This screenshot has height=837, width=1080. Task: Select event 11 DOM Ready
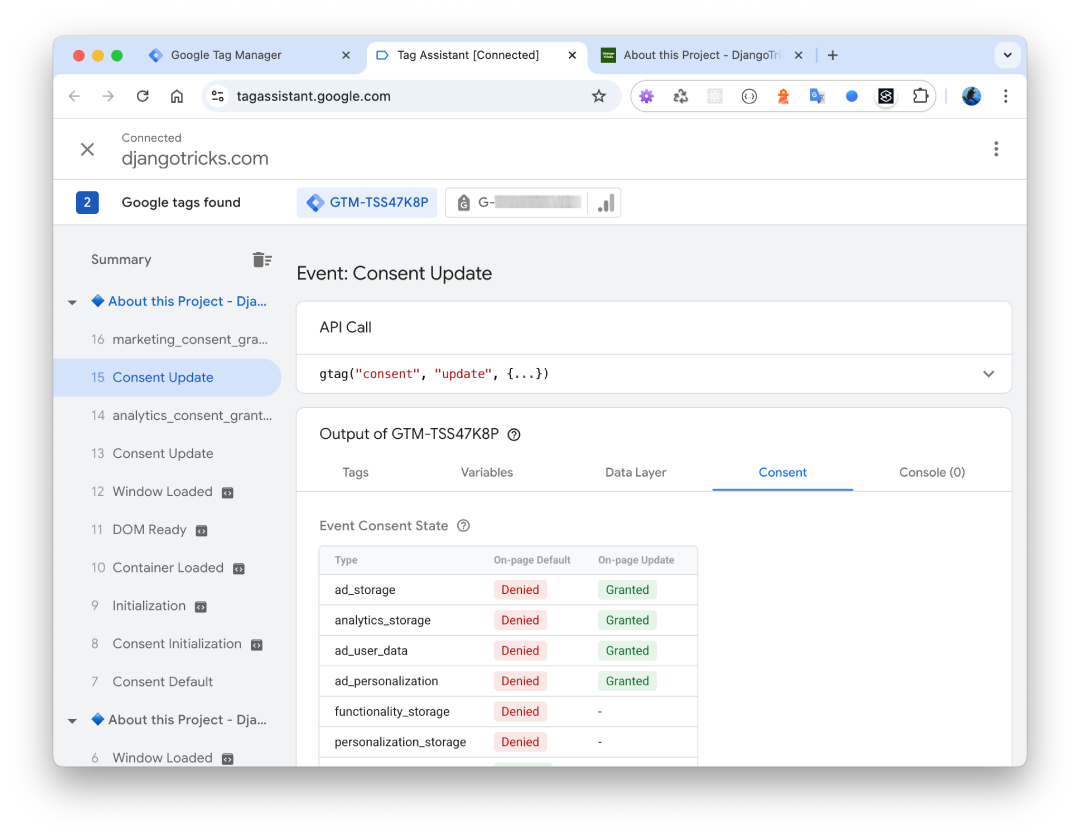167,530
